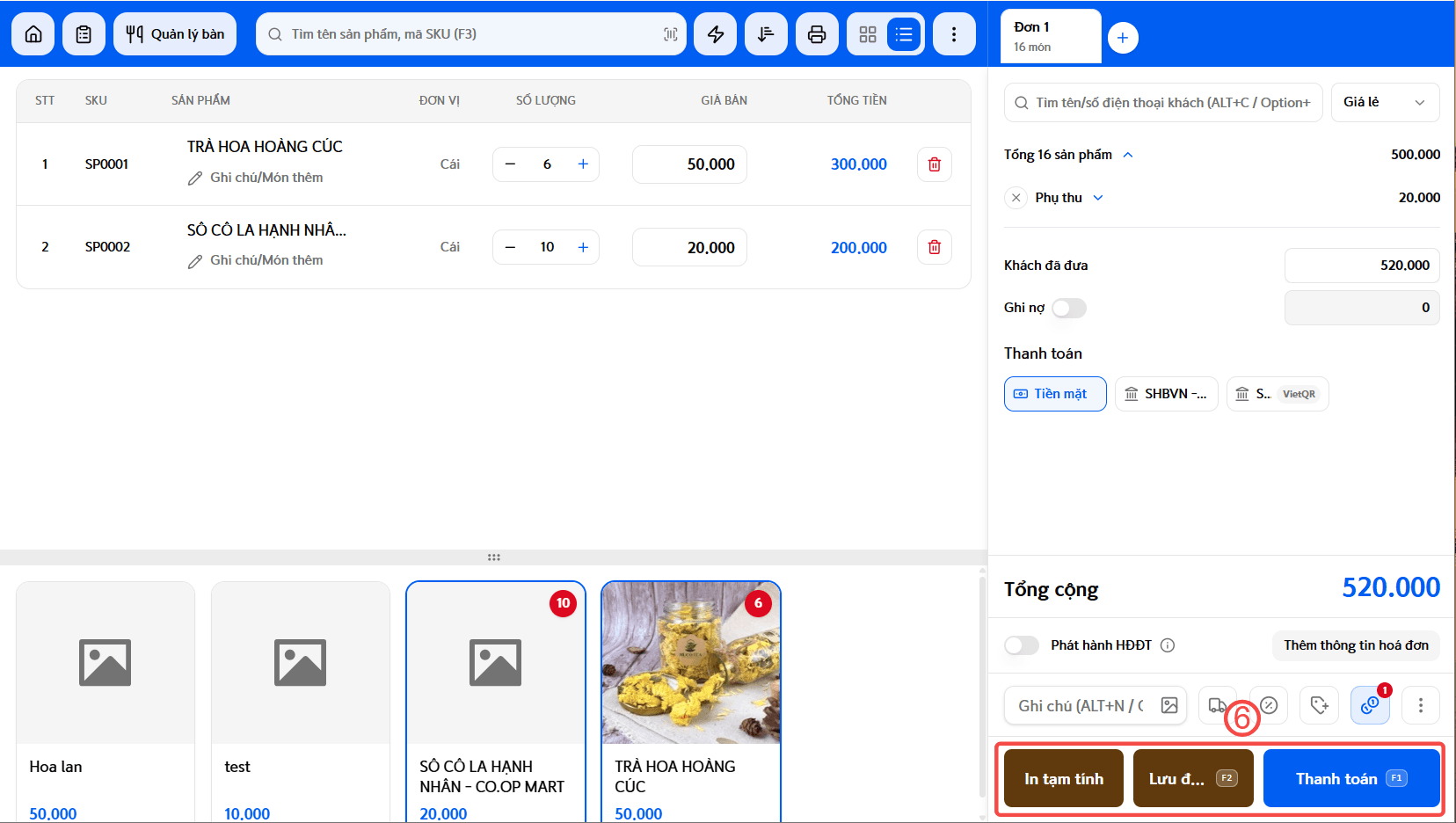Screen dimensions: 1456x823
Task: Open the bottom-right more options menu
Action: [1421, 705]
